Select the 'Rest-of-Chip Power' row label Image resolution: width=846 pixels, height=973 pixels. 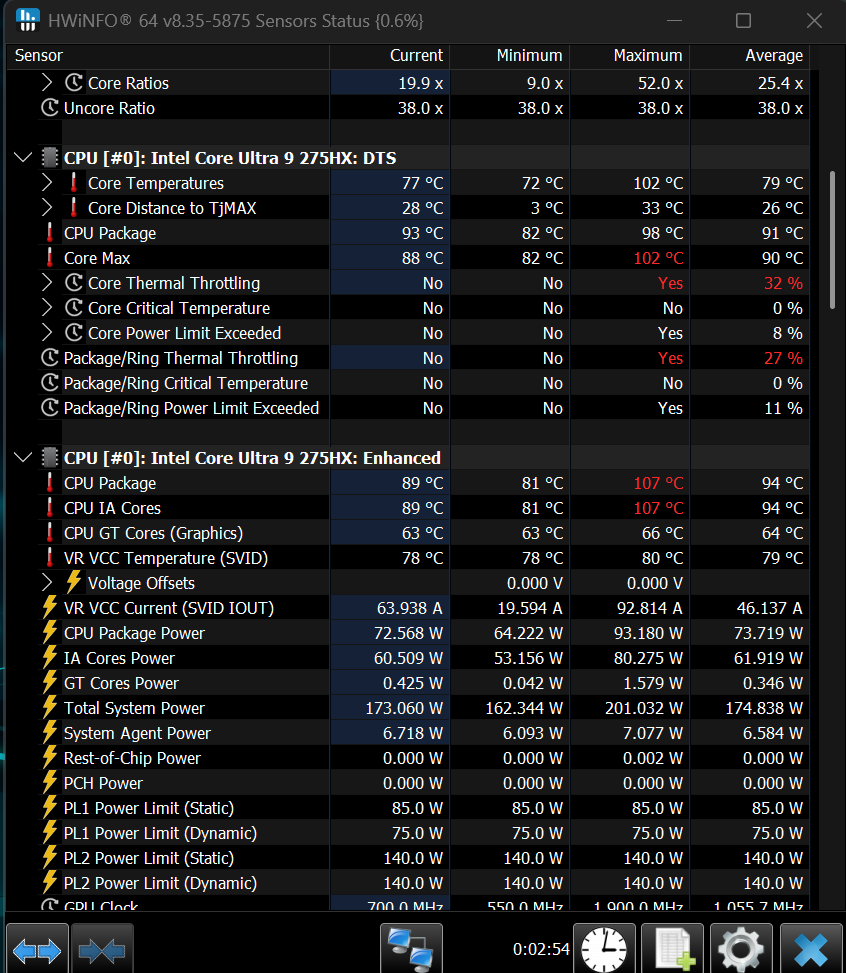tap(132, 758)
